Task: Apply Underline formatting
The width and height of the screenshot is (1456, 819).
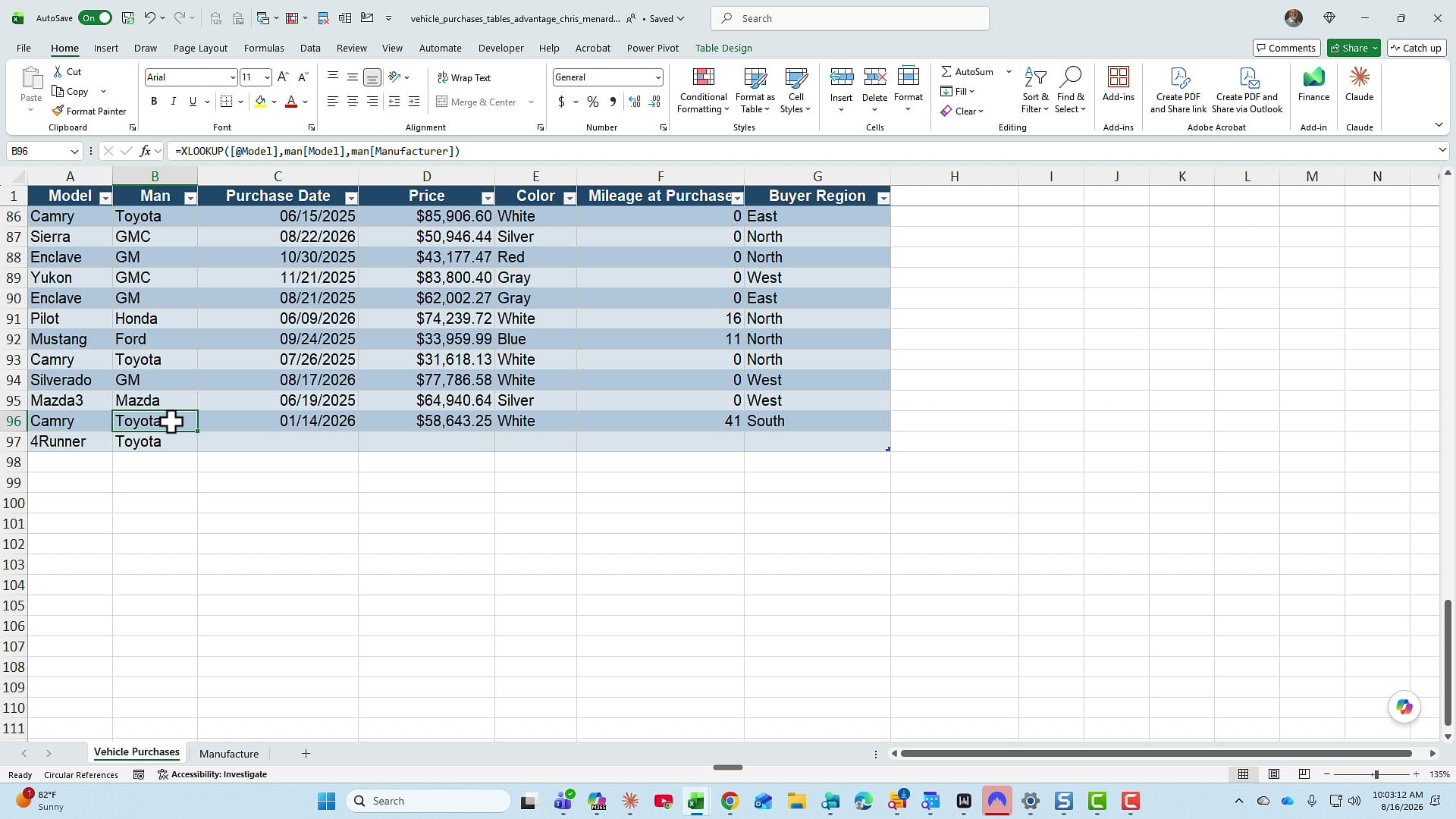Action: tap(193, 102)
